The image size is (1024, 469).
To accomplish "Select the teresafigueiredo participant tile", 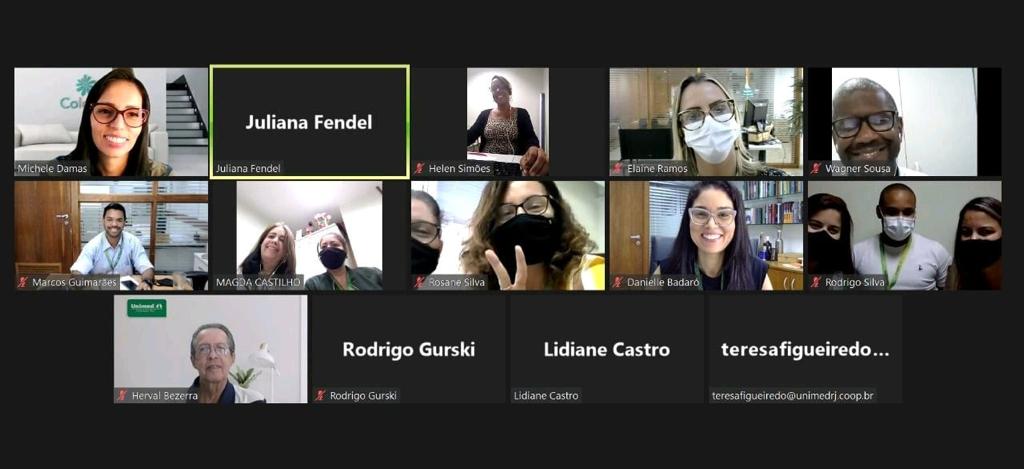I will point(806,349).
